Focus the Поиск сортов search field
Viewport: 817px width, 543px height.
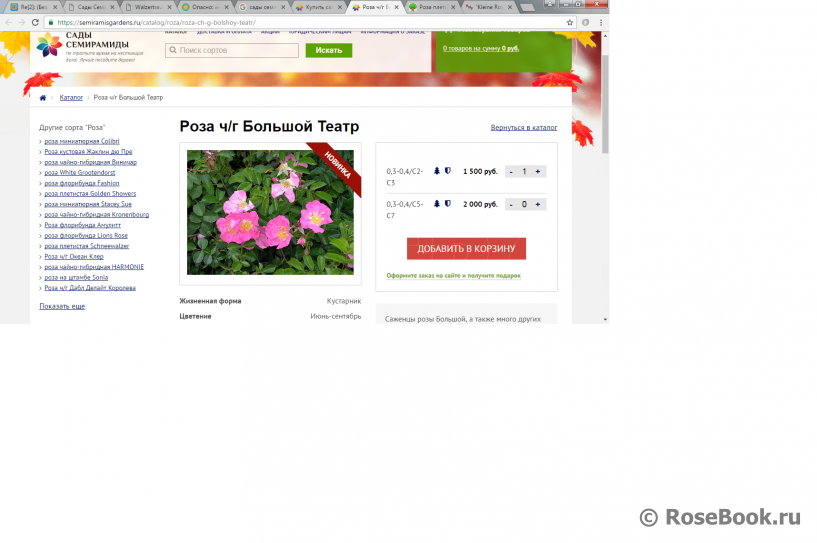pos(232,50)
